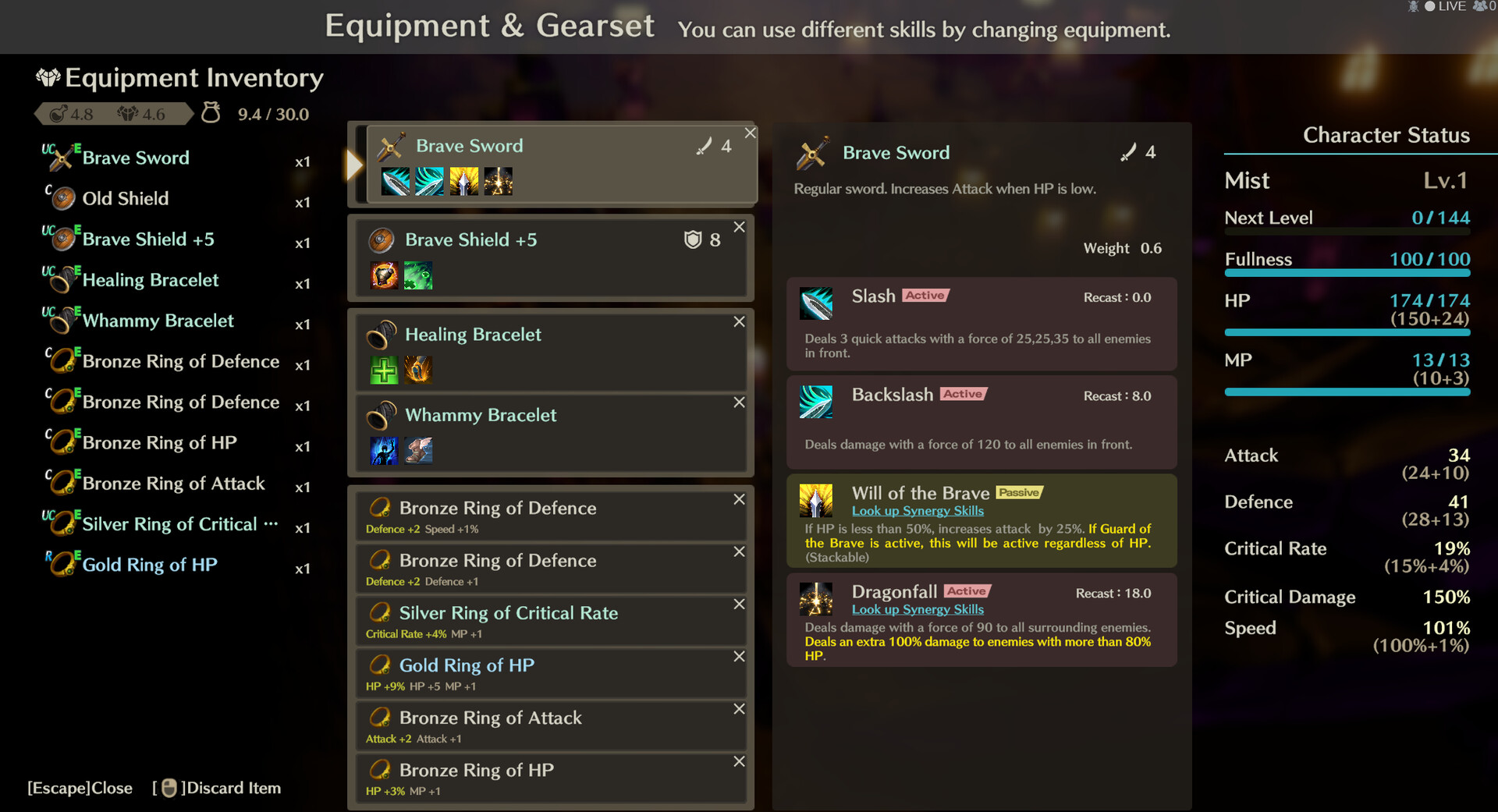
Task: Select Bronze Ring of Attack from inventory
Action: pos(173,484)
